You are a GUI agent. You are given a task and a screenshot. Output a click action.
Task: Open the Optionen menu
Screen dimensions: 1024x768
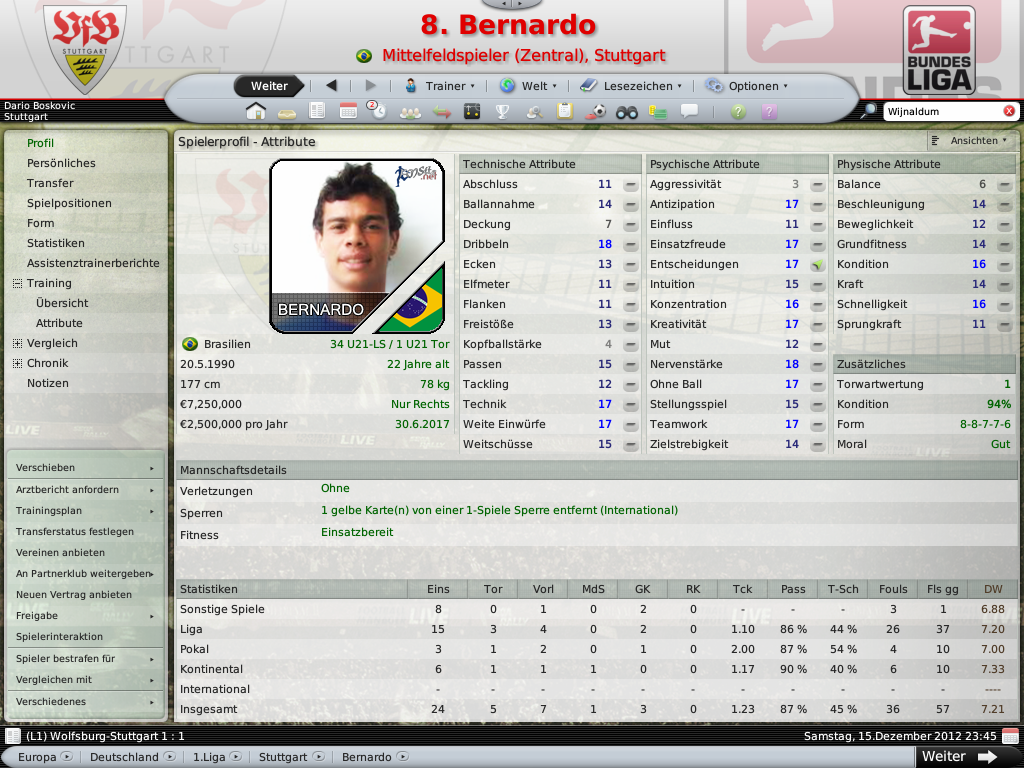point(747,86)
